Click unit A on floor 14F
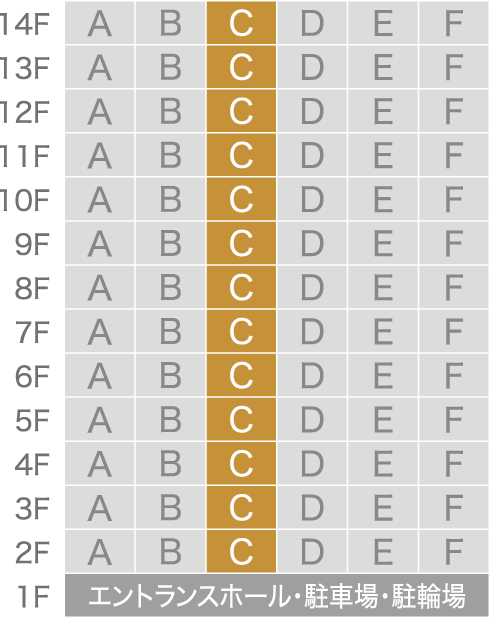490x618 pixels. [x=100, y=22]
